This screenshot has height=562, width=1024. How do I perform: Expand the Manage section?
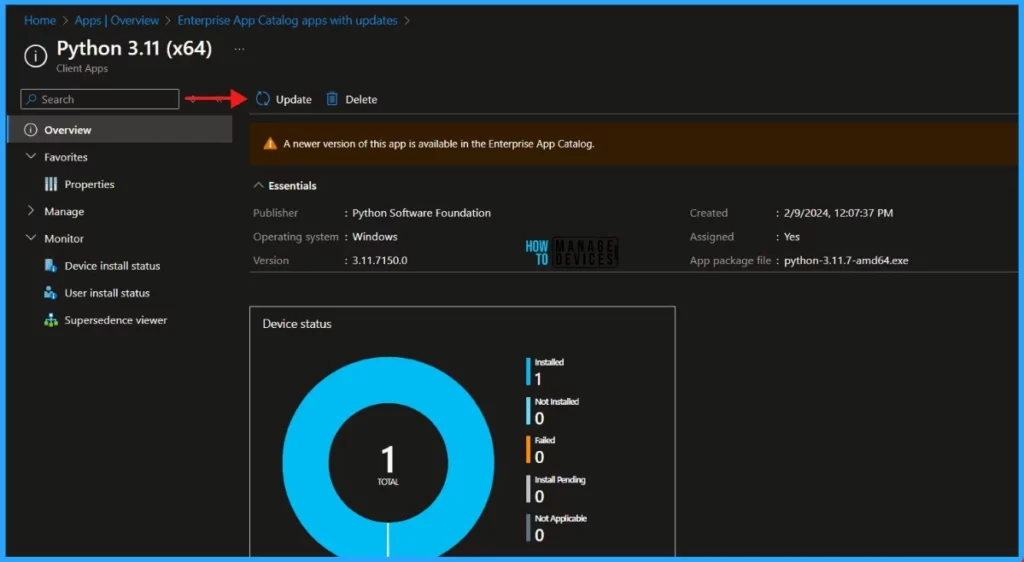31,211
